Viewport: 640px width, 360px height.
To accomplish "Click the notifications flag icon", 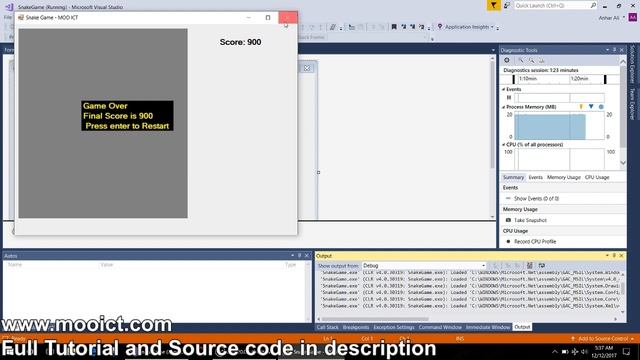I will point(493,5).
